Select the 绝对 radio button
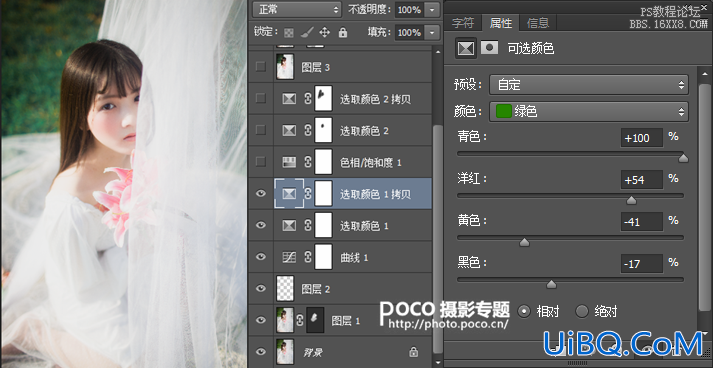This screenshot has width=713, height=368. [582, 312]
